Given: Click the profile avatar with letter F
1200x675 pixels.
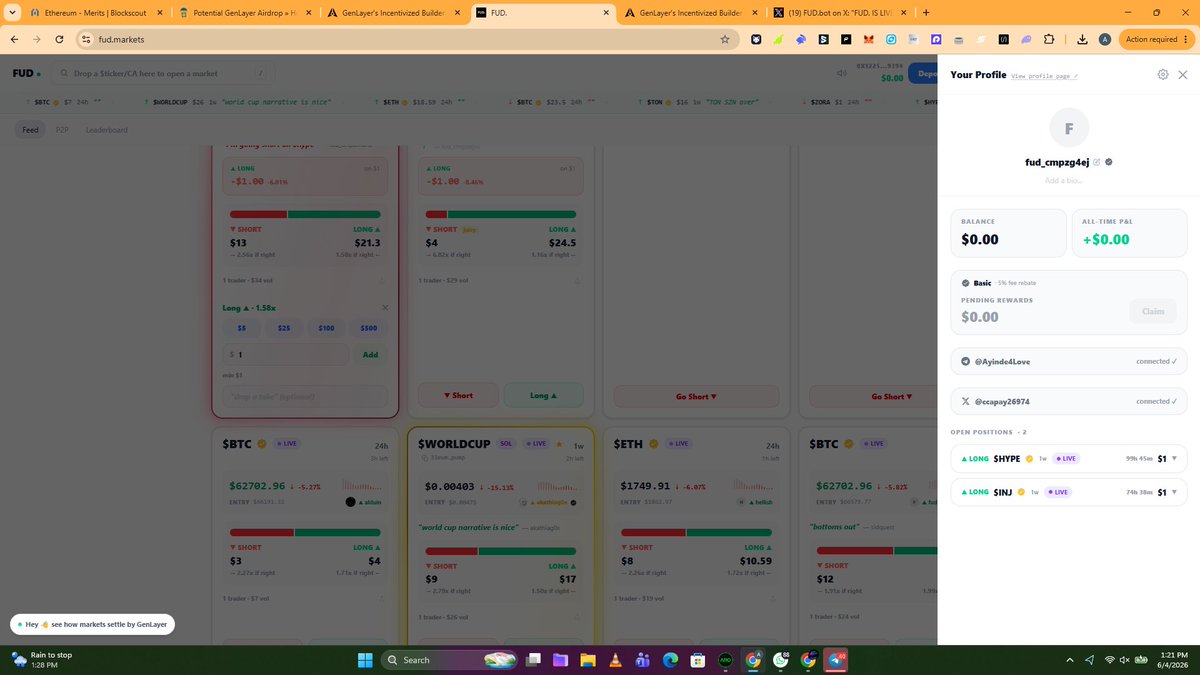Looking at the screenshot, I should (x=1069, y=129).
